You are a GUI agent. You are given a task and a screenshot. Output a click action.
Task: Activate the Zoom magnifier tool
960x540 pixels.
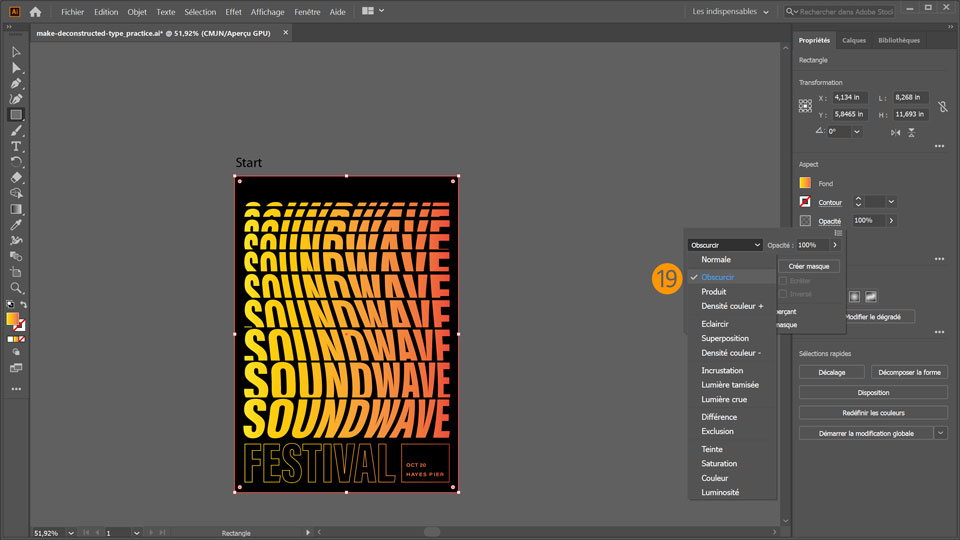point(16,288)
